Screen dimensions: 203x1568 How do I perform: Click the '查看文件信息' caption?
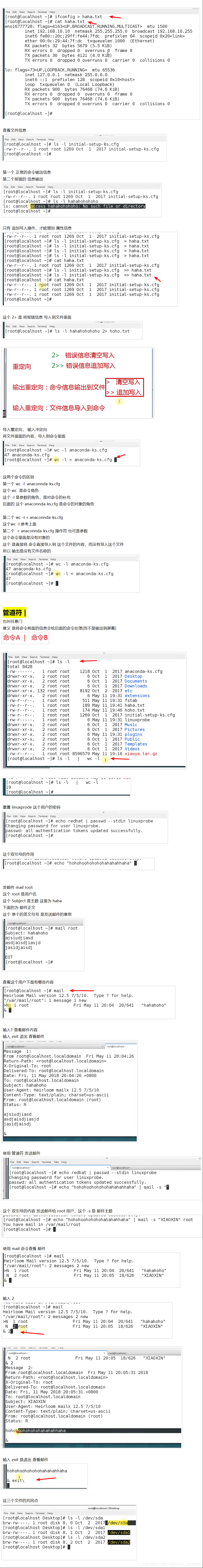[x=15, y=130]
